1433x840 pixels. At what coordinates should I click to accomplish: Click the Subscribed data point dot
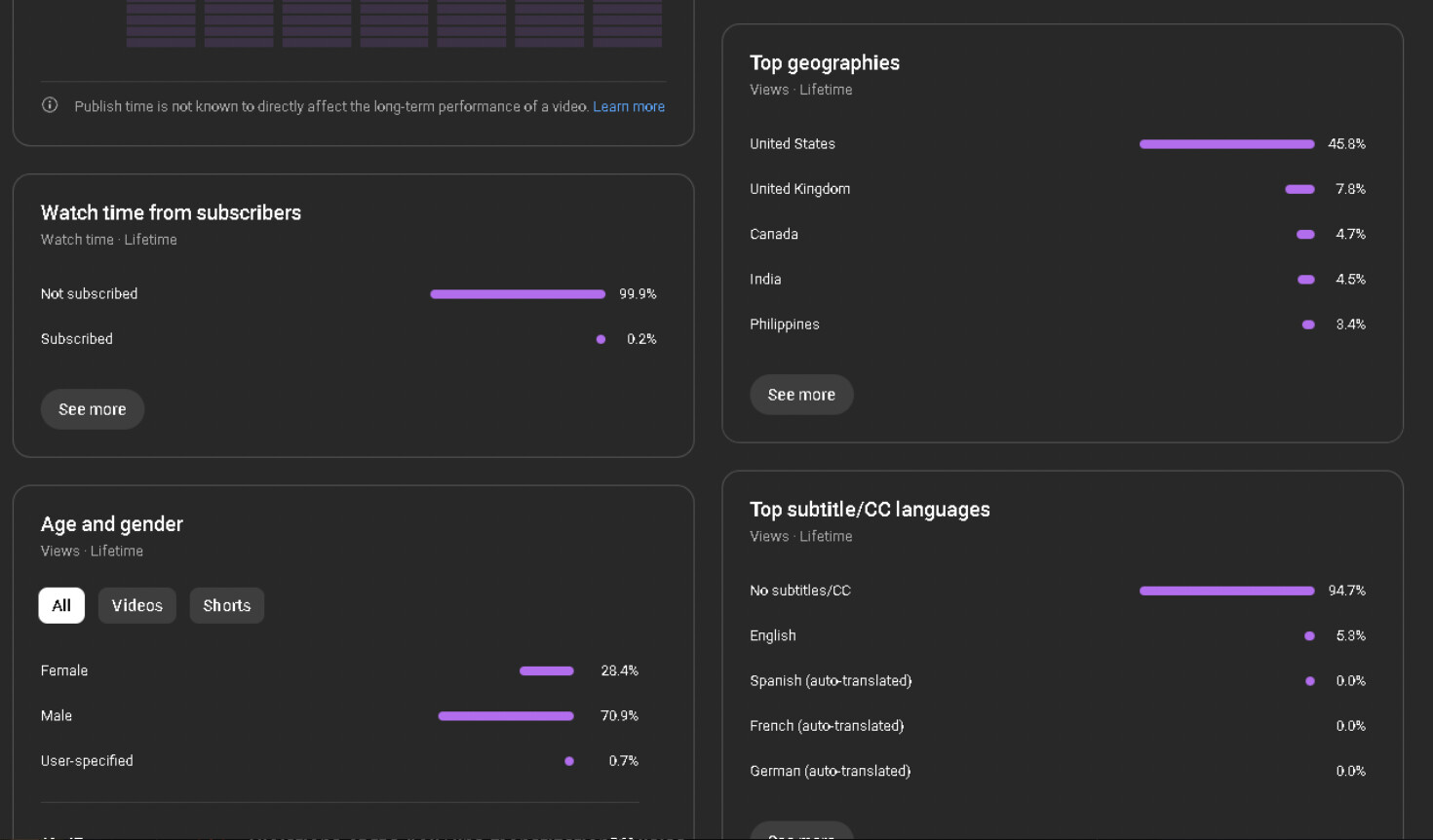point(600,339)
